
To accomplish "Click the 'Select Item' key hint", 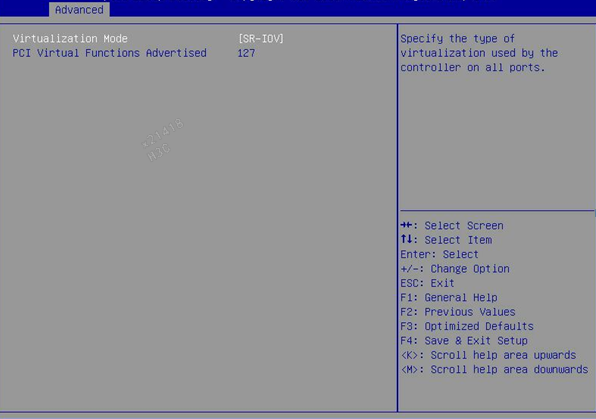I will (458, 240).
